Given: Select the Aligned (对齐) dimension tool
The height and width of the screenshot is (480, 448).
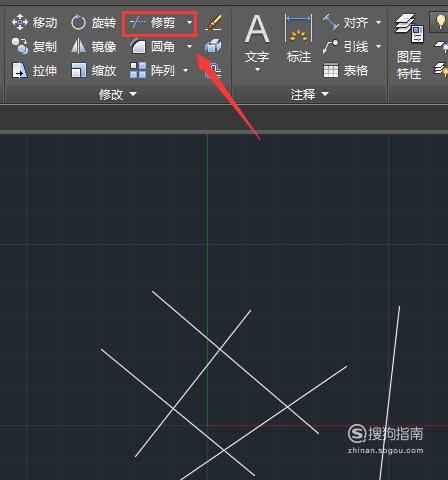Looking at the screenshot, I should tap(345, 23).
